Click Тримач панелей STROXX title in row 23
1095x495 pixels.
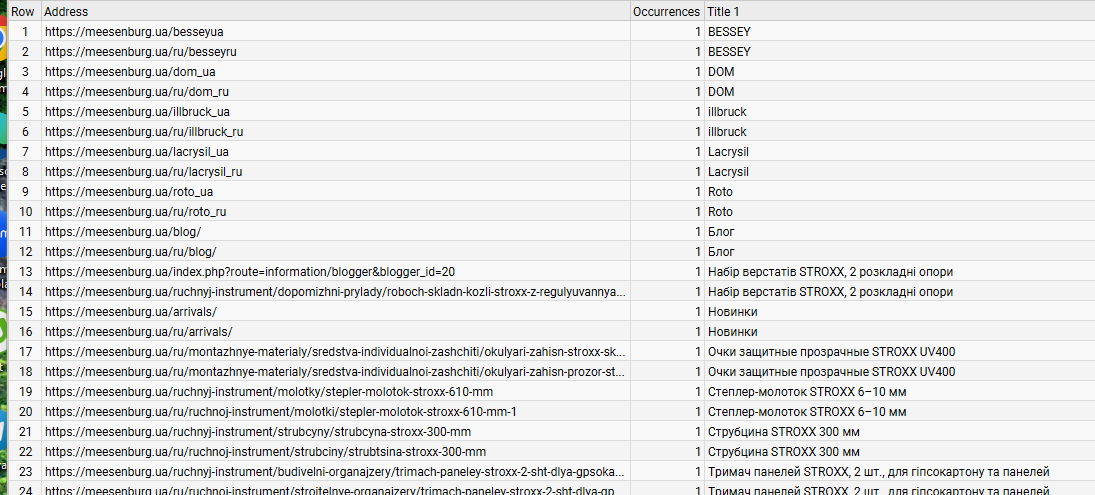[x=879, y=471]
